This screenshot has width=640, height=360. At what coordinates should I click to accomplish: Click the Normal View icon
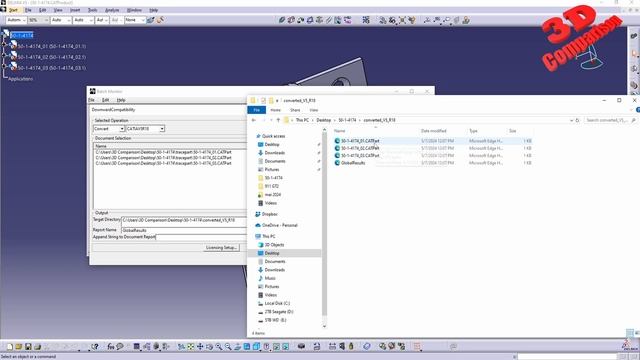238,347
